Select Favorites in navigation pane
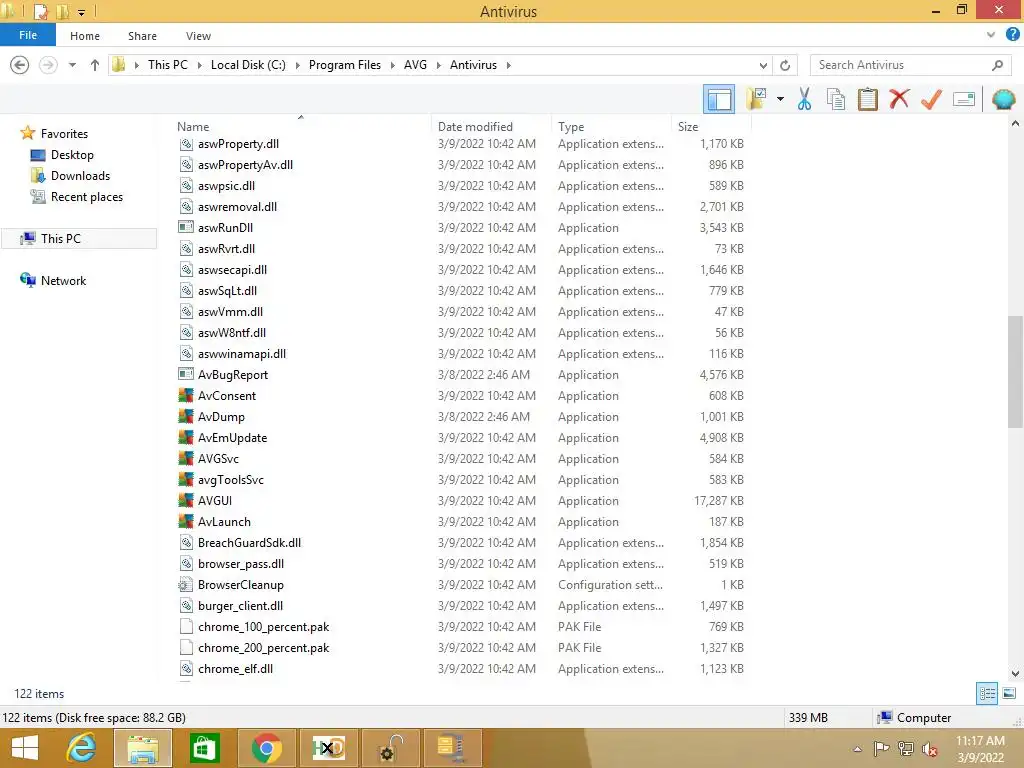1024x768 pixels. click(64, 133)
